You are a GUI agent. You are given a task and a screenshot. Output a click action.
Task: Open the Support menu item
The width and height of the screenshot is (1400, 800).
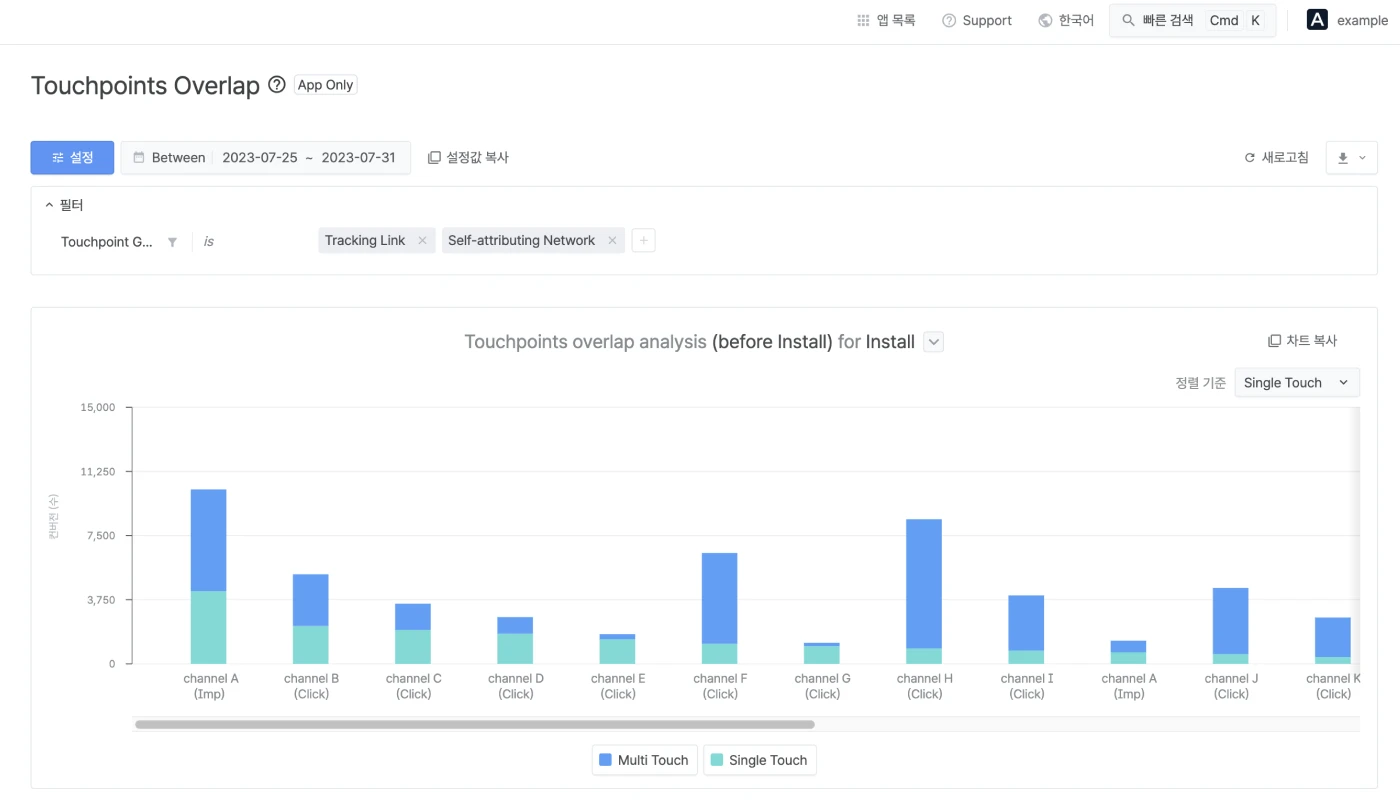[x=977, y=20]
